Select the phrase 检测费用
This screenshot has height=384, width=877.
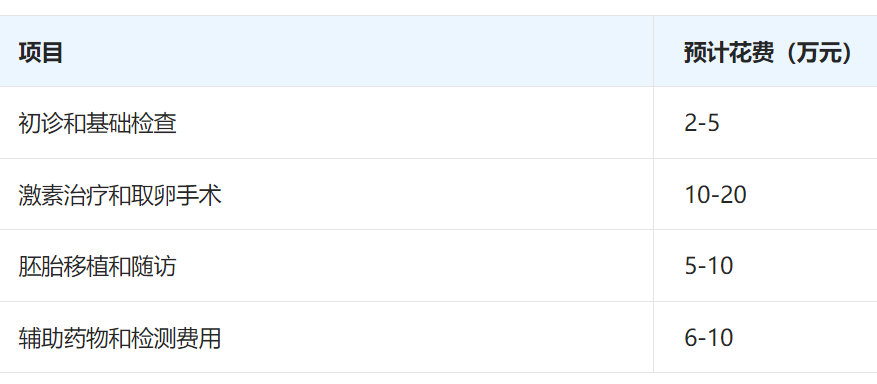(176, 338)
